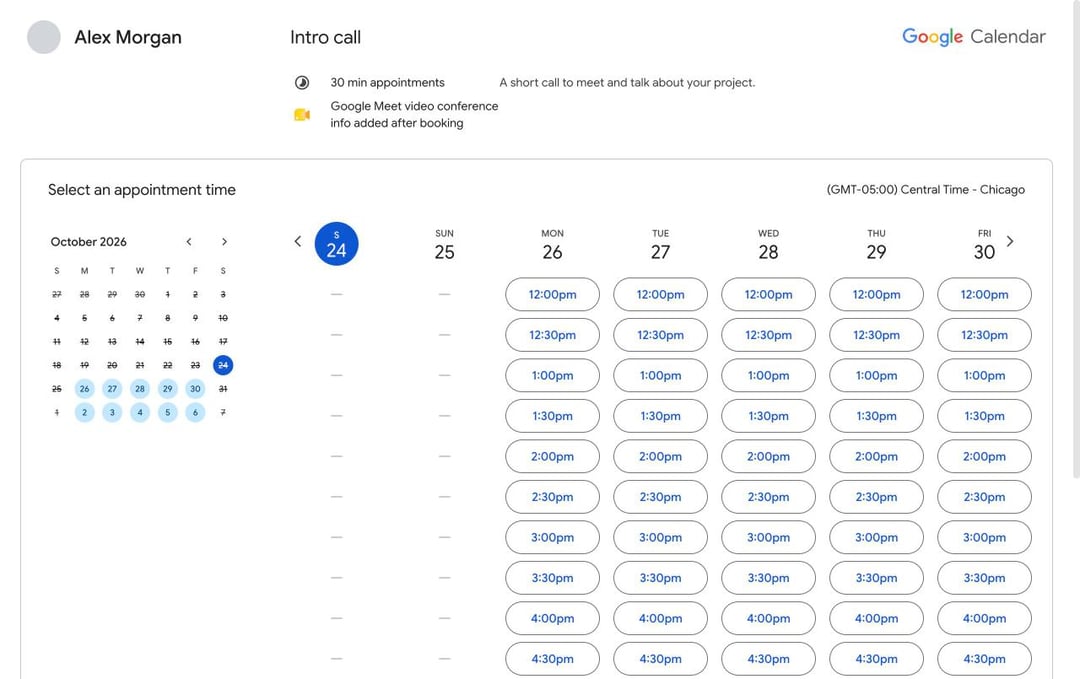This screenshot has height=679, width=1080.
Task: Book Tuesday 27 at 3:00pm
Action: coord(661,538)
